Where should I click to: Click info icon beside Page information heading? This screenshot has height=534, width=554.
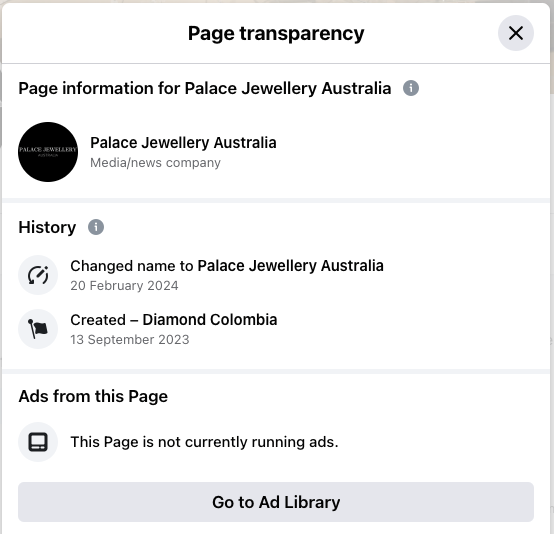click(x=411, y=88)
